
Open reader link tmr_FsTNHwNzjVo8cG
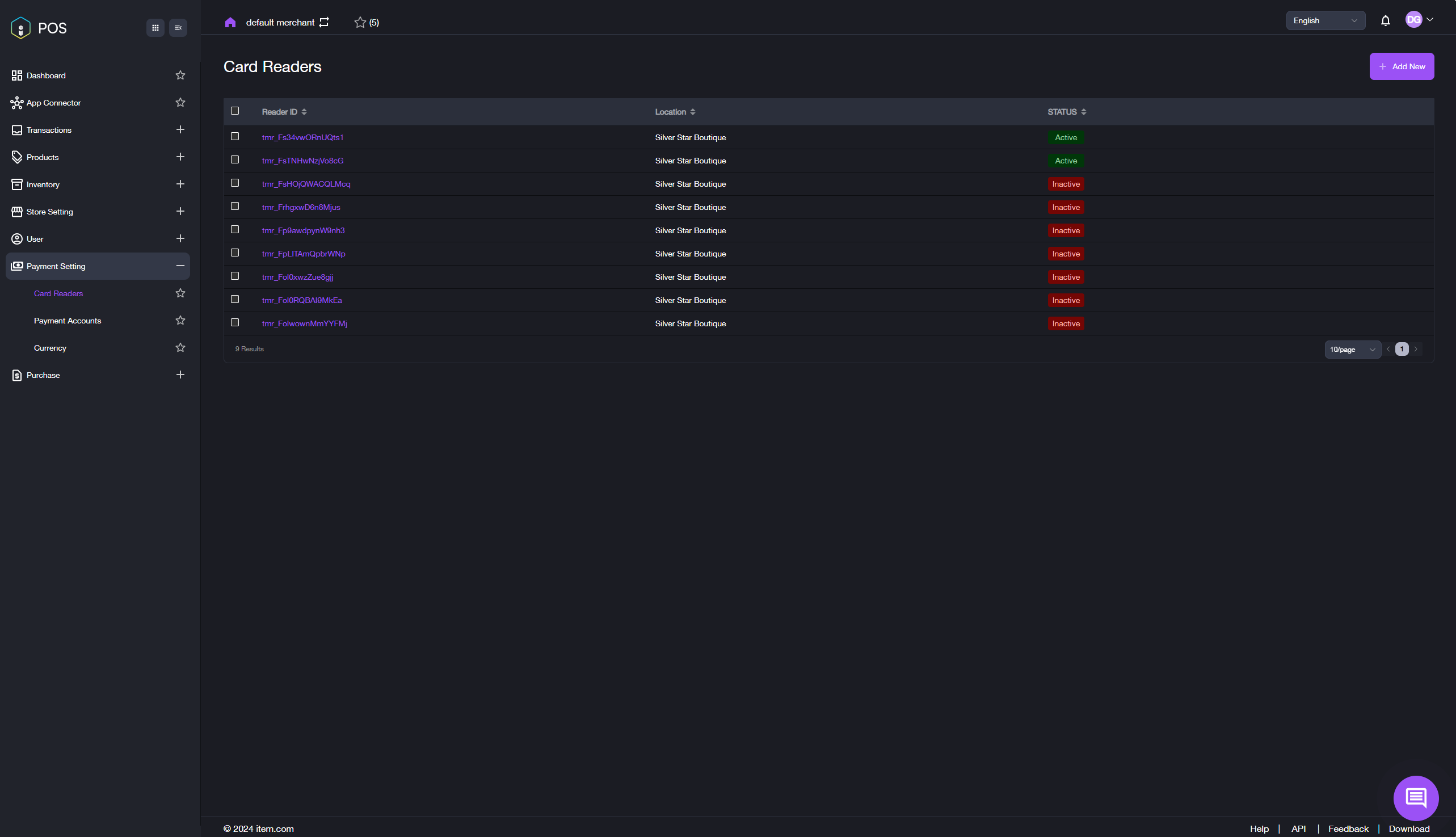point(303,161)
